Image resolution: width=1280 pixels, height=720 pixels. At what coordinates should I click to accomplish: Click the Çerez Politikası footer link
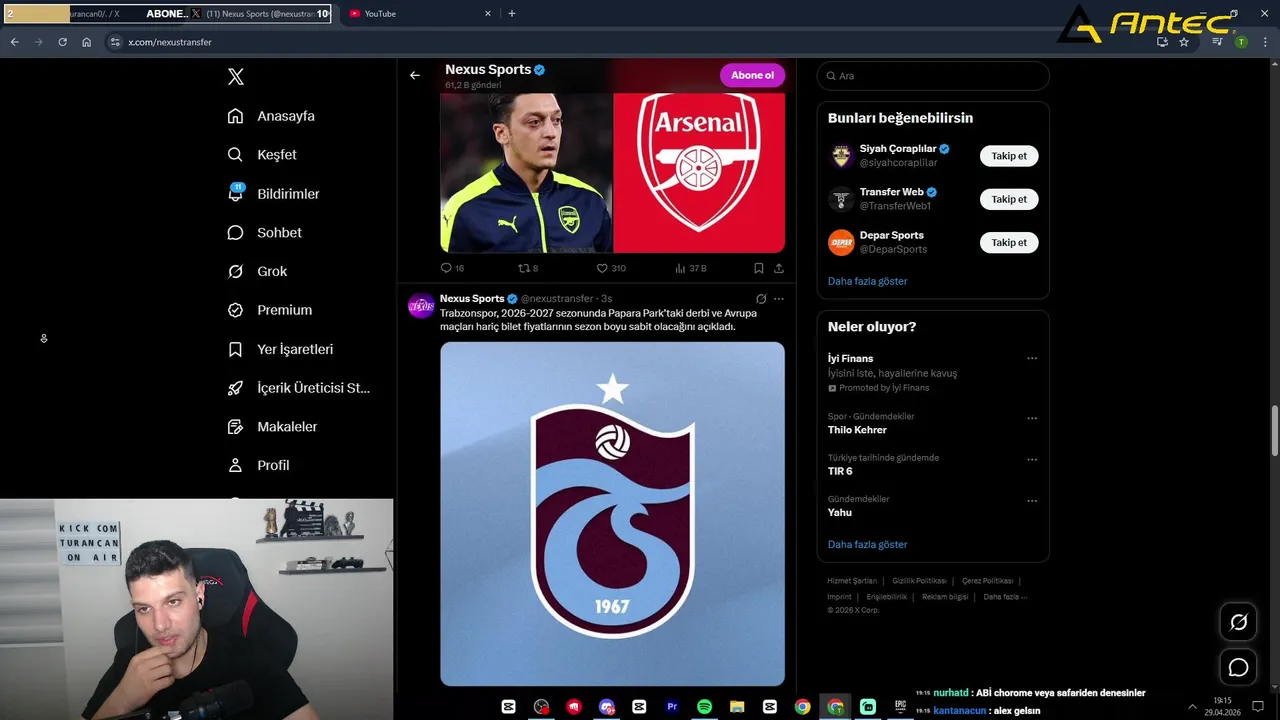[x=988, y=581]
